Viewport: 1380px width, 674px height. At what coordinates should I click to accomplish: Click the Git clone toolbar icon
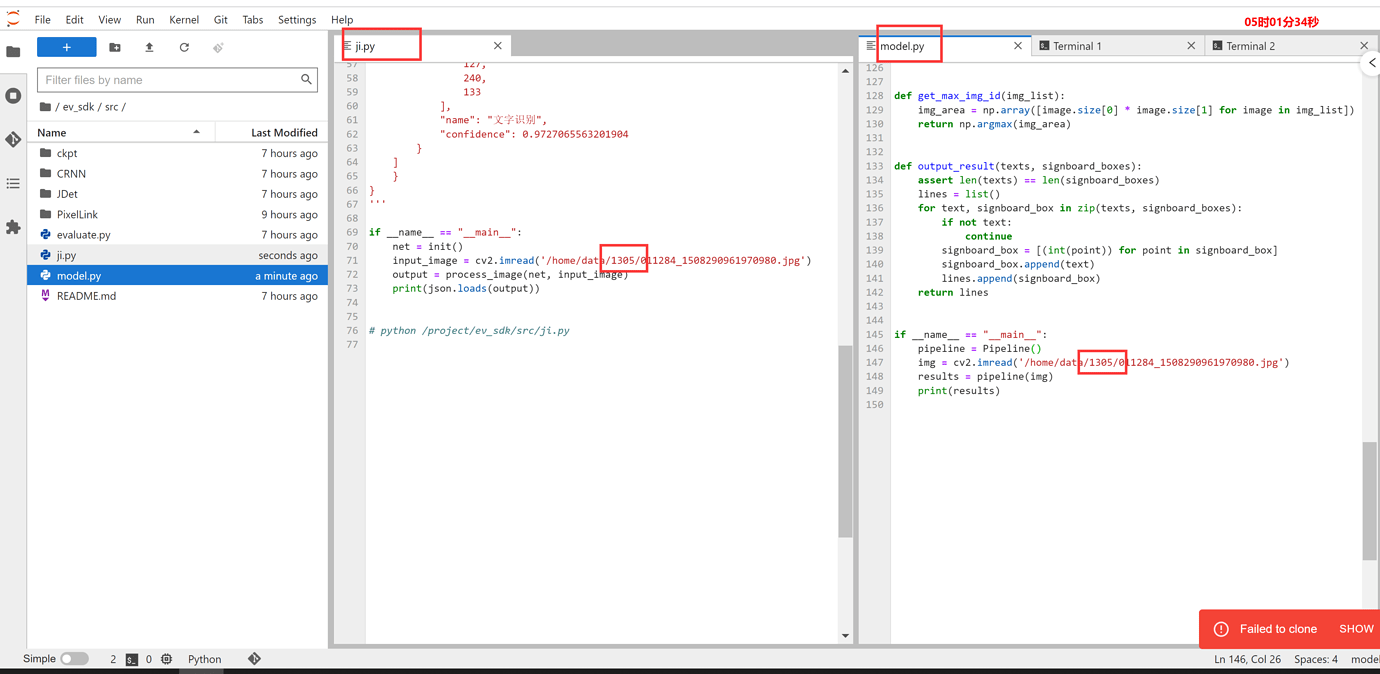tap(218, 47)
